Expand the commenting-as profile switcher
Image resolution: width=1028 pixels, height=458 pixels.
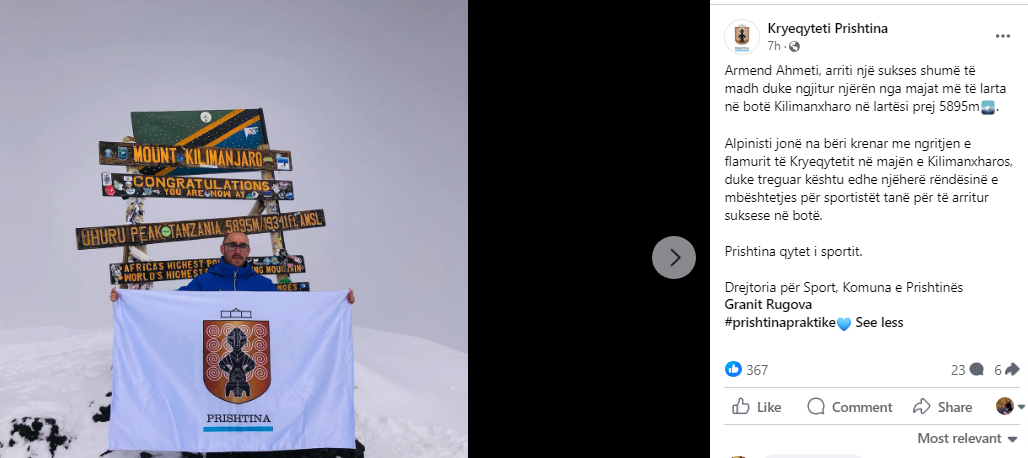tap(1010, 406)
